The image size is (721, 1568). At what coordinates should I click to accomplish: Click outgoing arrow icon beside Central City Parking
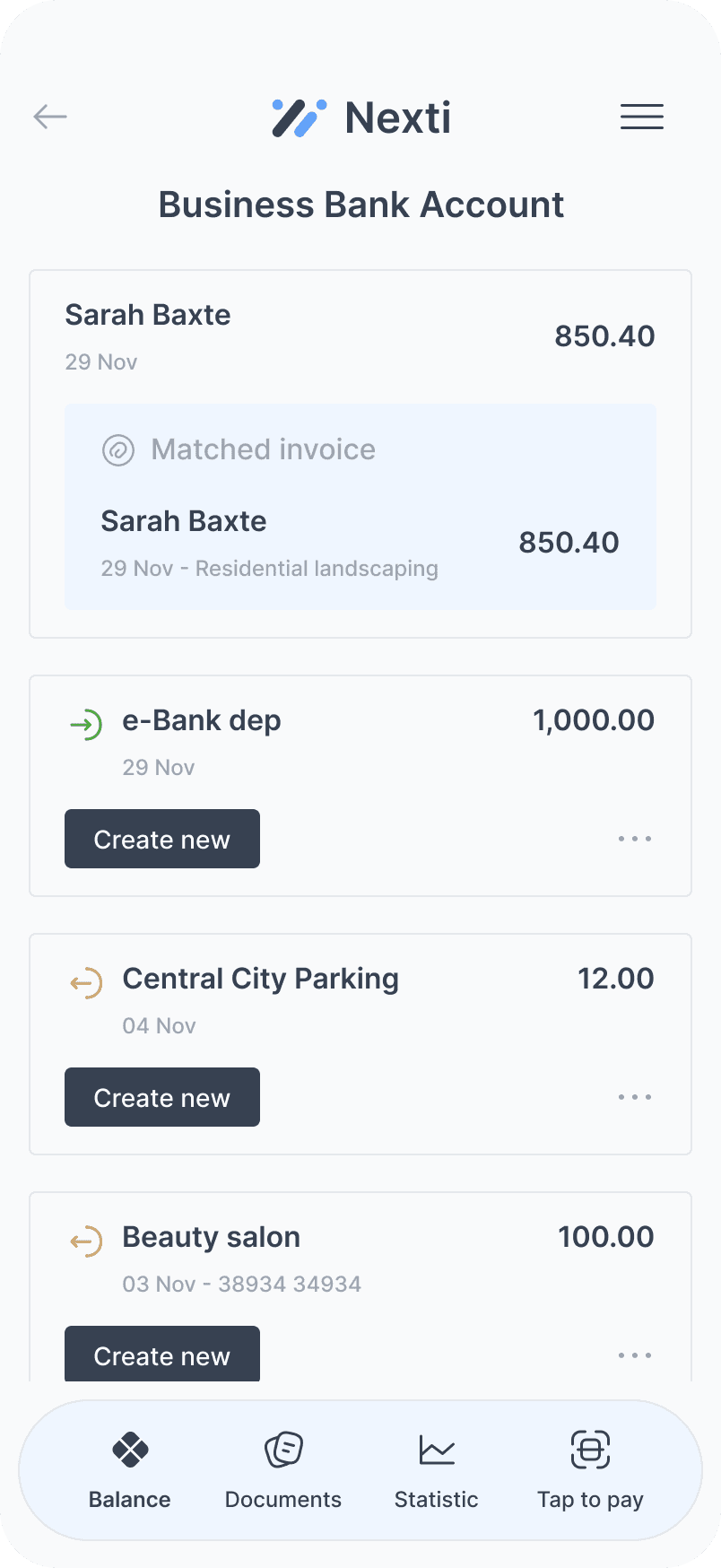pyautogui.click(x=86, y=982)
